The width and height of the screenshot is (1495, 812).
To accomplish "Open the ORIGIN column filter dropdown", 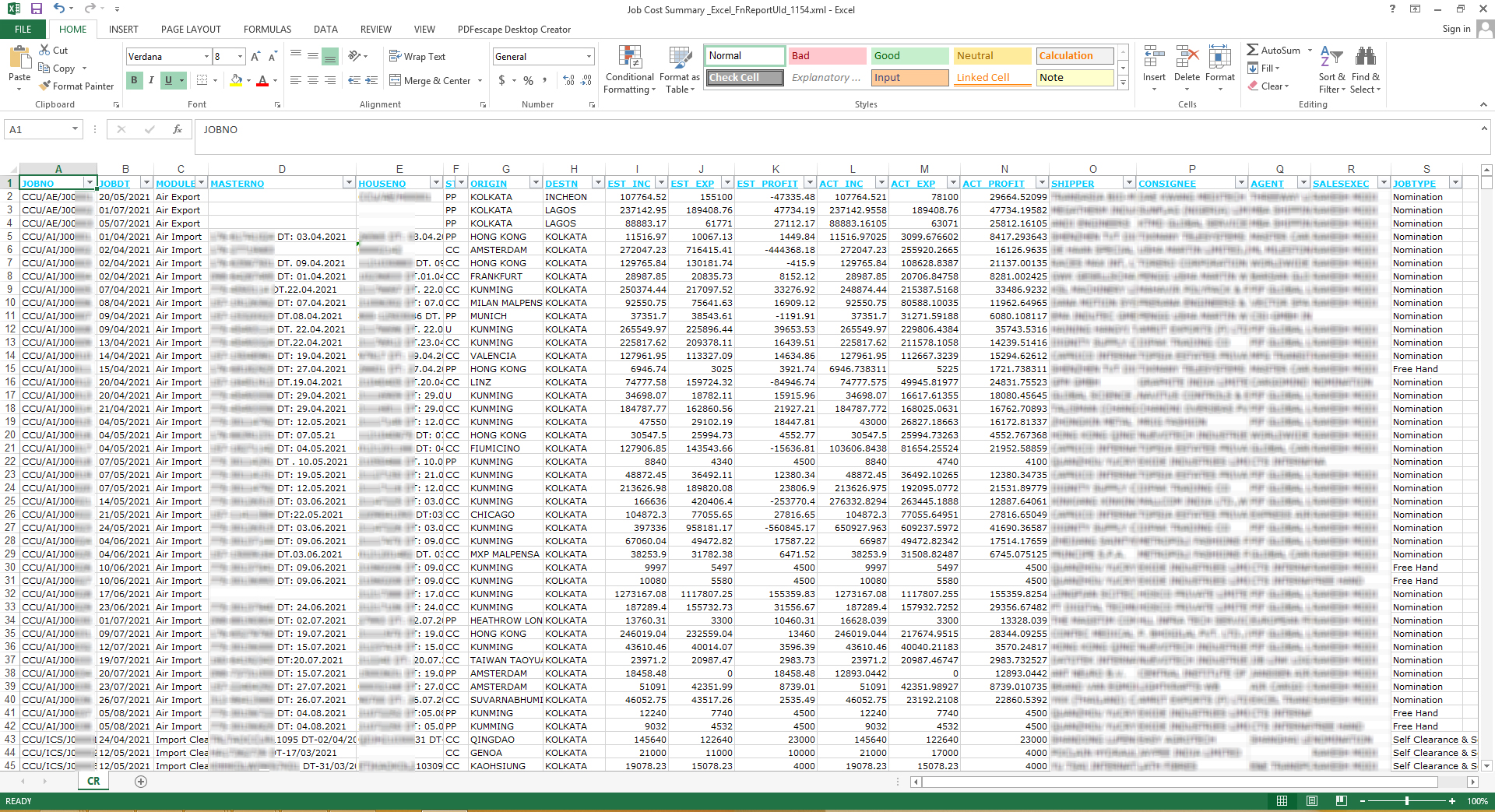I will 535,183.
